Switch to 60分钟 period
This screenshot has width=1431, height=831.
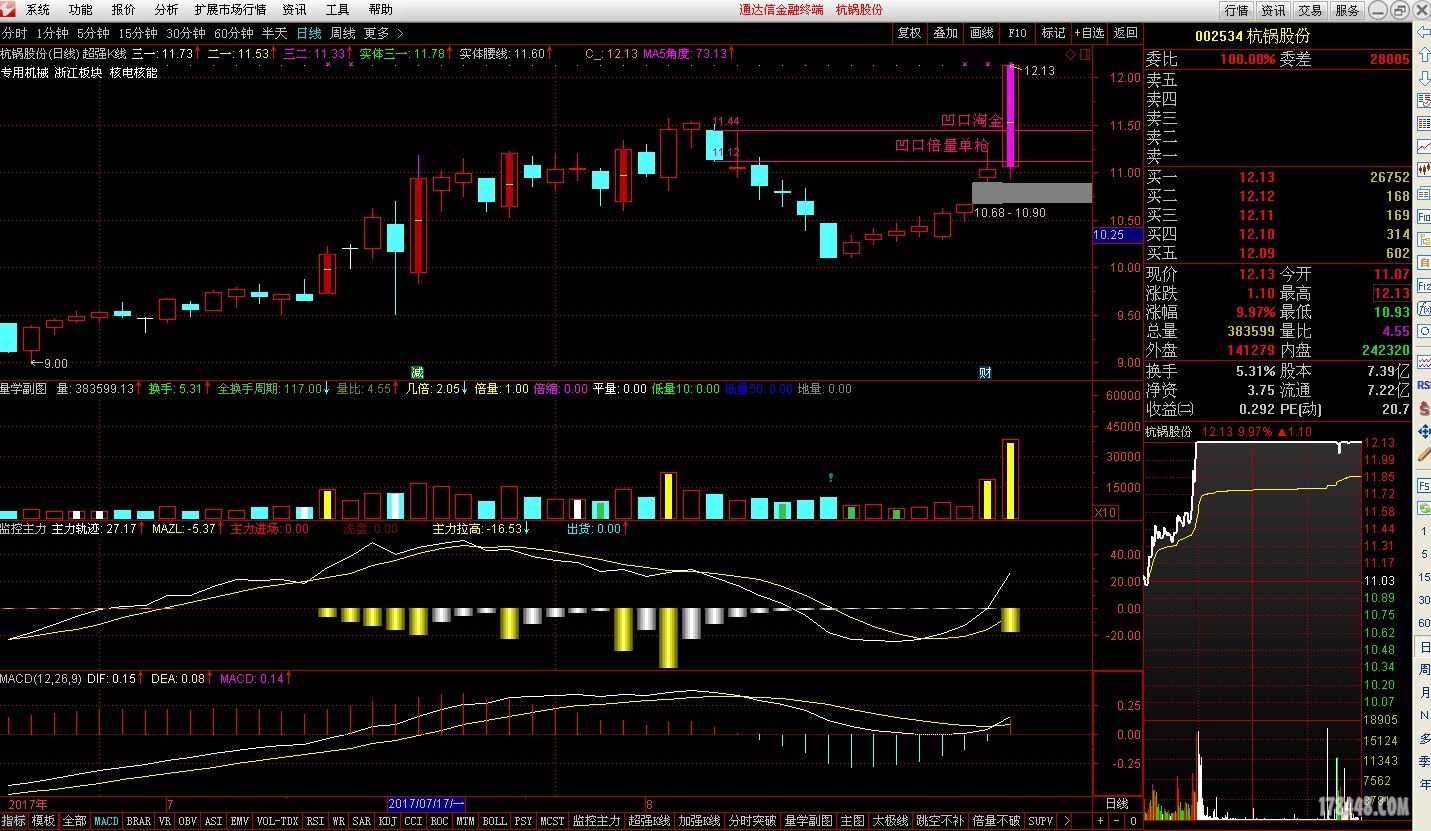[x=234, y=33]
